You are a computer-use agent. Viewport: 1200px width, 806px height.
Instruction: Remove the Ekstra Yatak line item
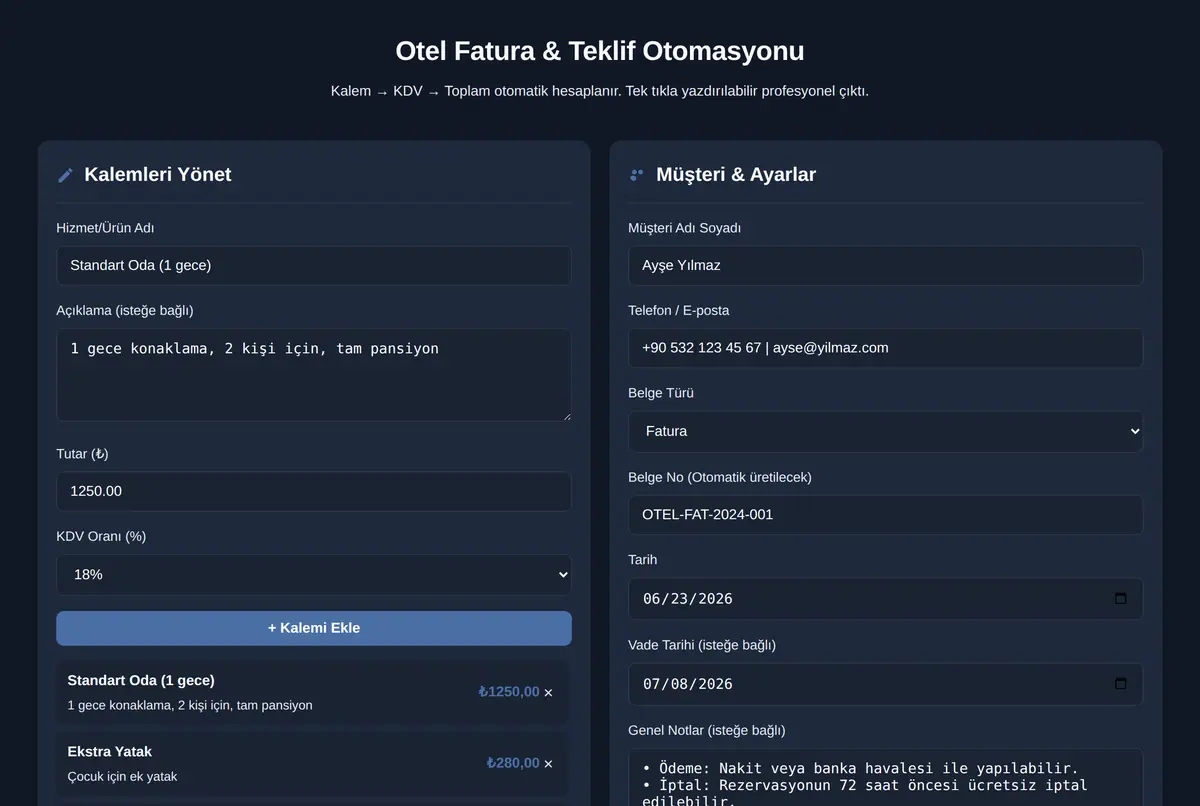548,763
